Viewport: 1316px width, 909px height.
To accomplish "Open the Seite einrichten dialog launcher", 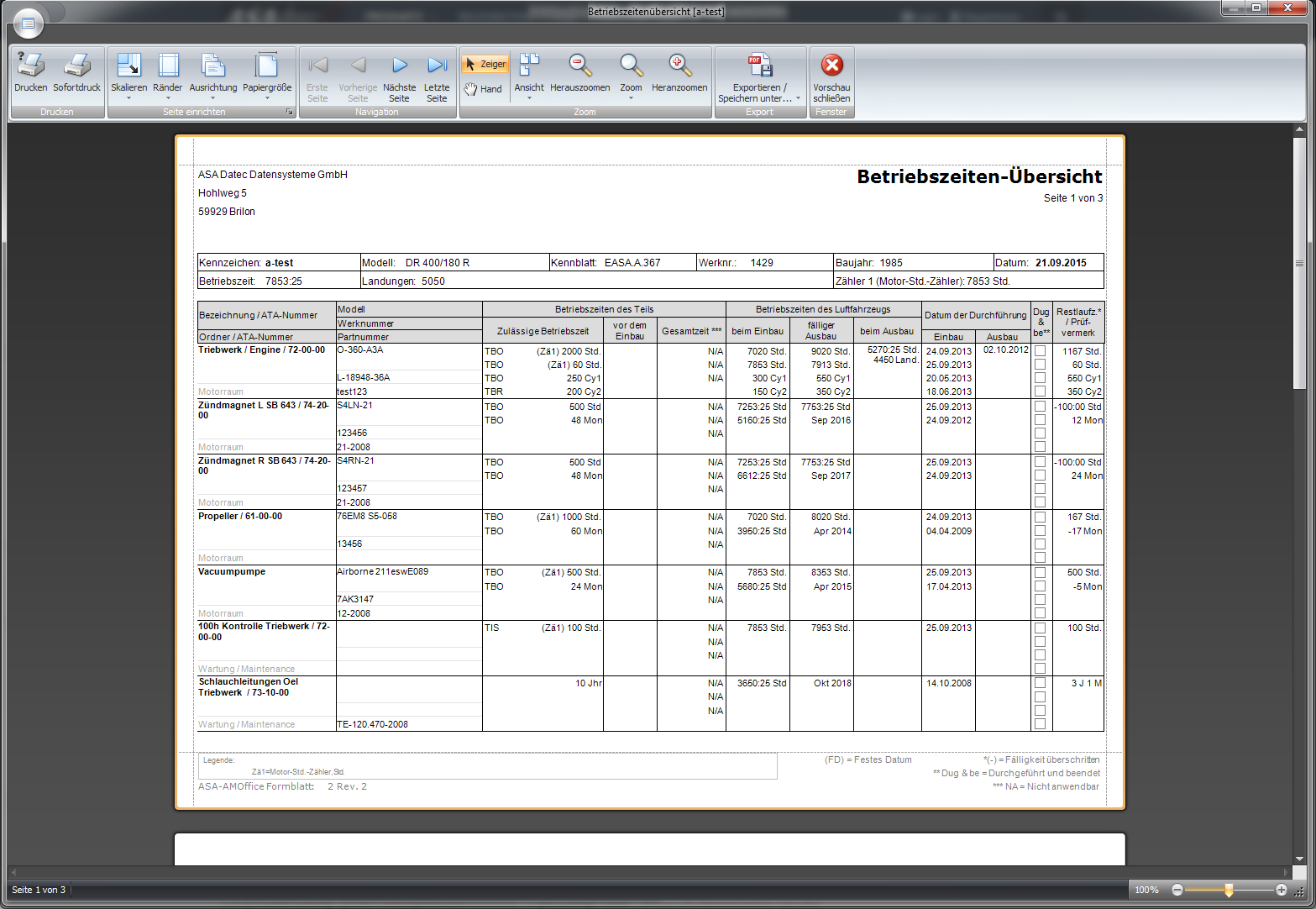I will coord(290,112).
